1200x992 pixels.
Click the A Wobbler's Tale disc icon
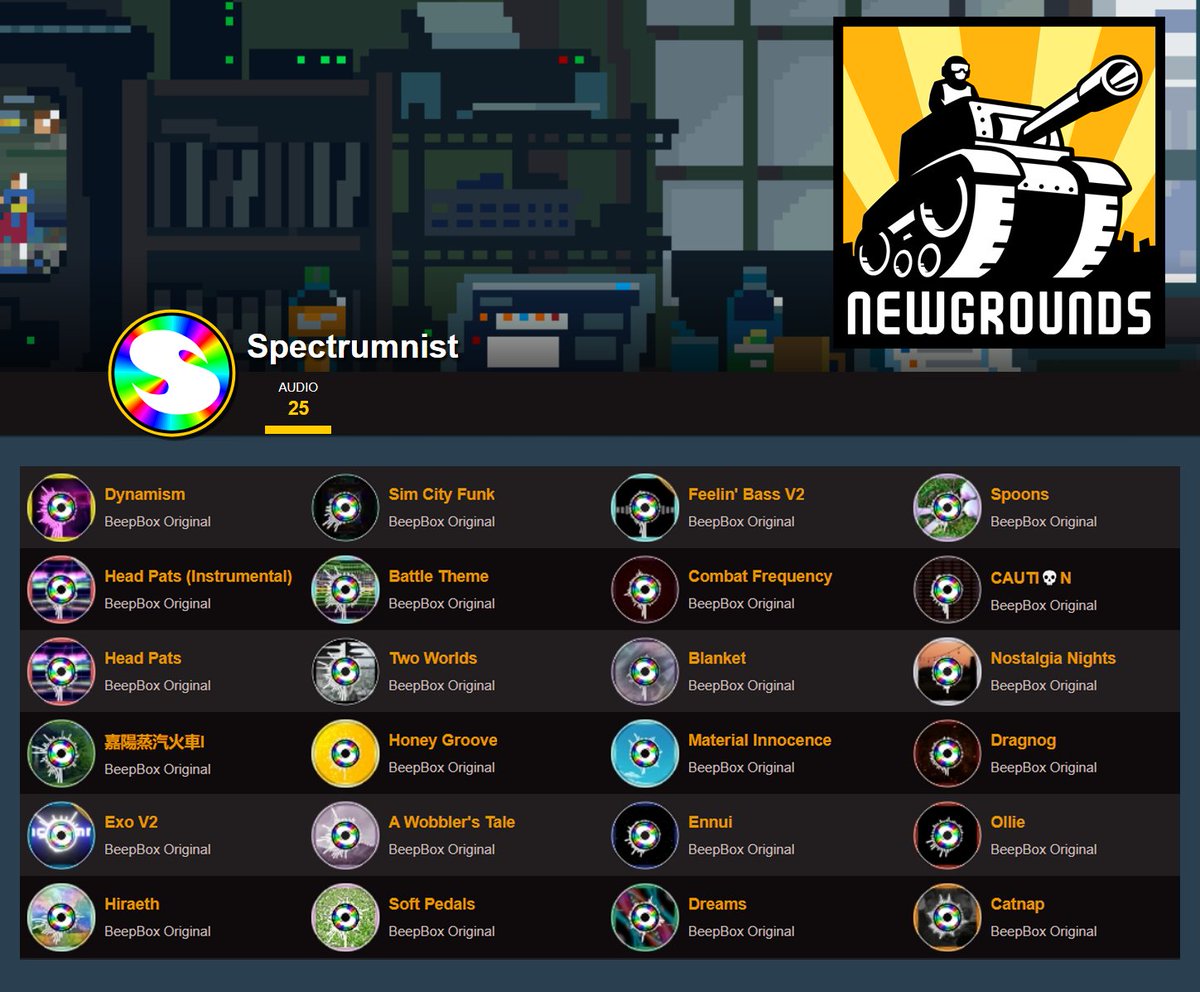pyautogui.click(x=345, y=835)
